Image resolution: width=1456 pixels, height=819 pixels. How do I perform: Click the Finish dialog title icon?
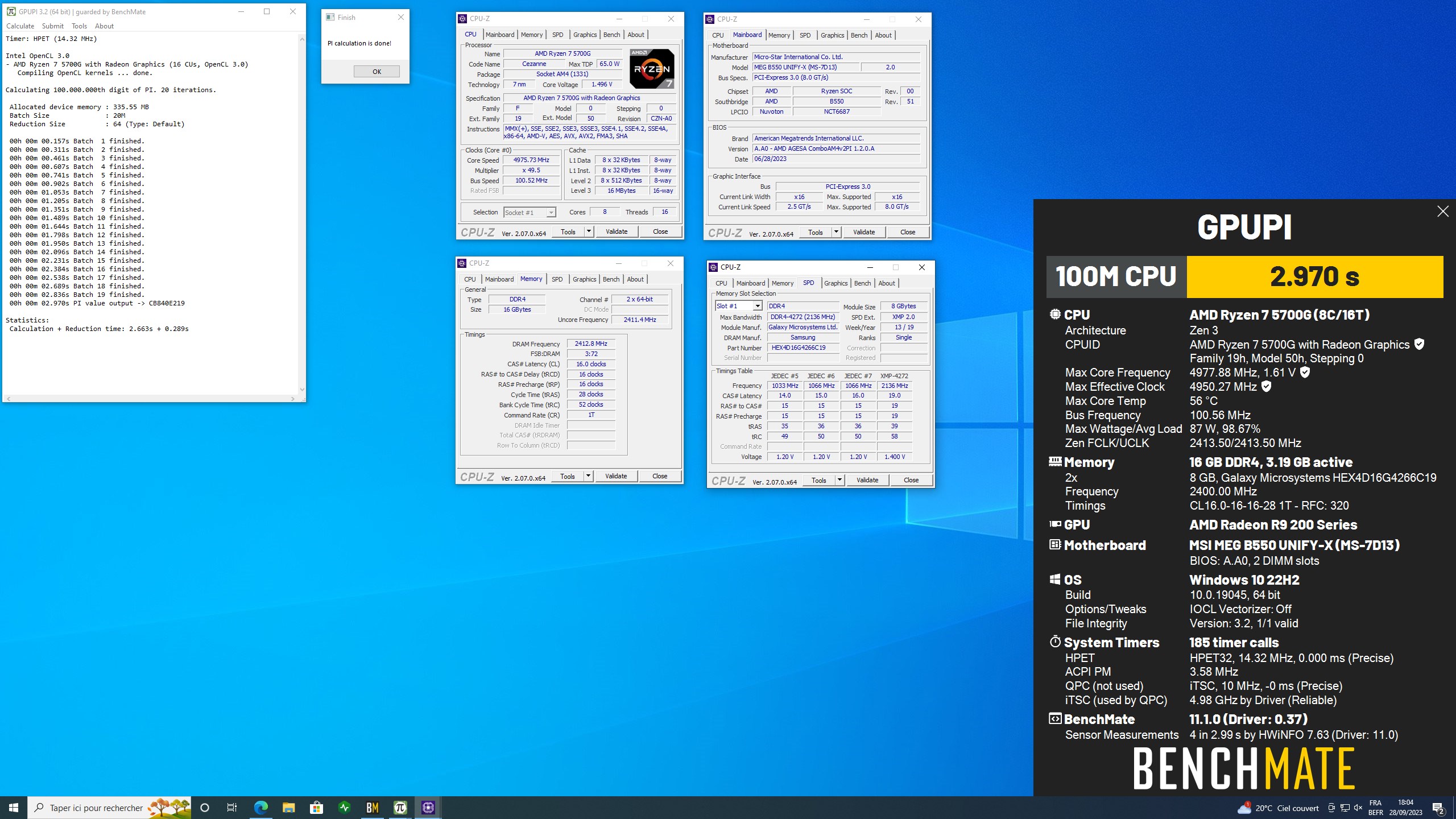(330, 17)
